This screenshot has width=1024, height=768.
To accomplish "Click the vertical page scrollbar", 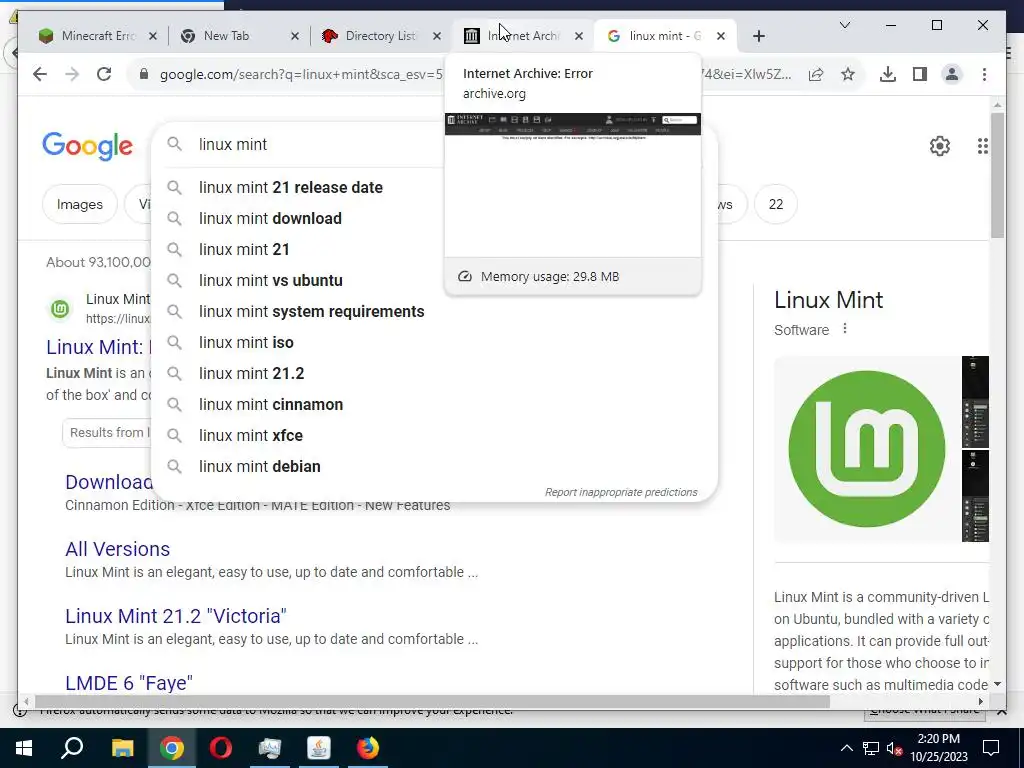I will (997, 176).
